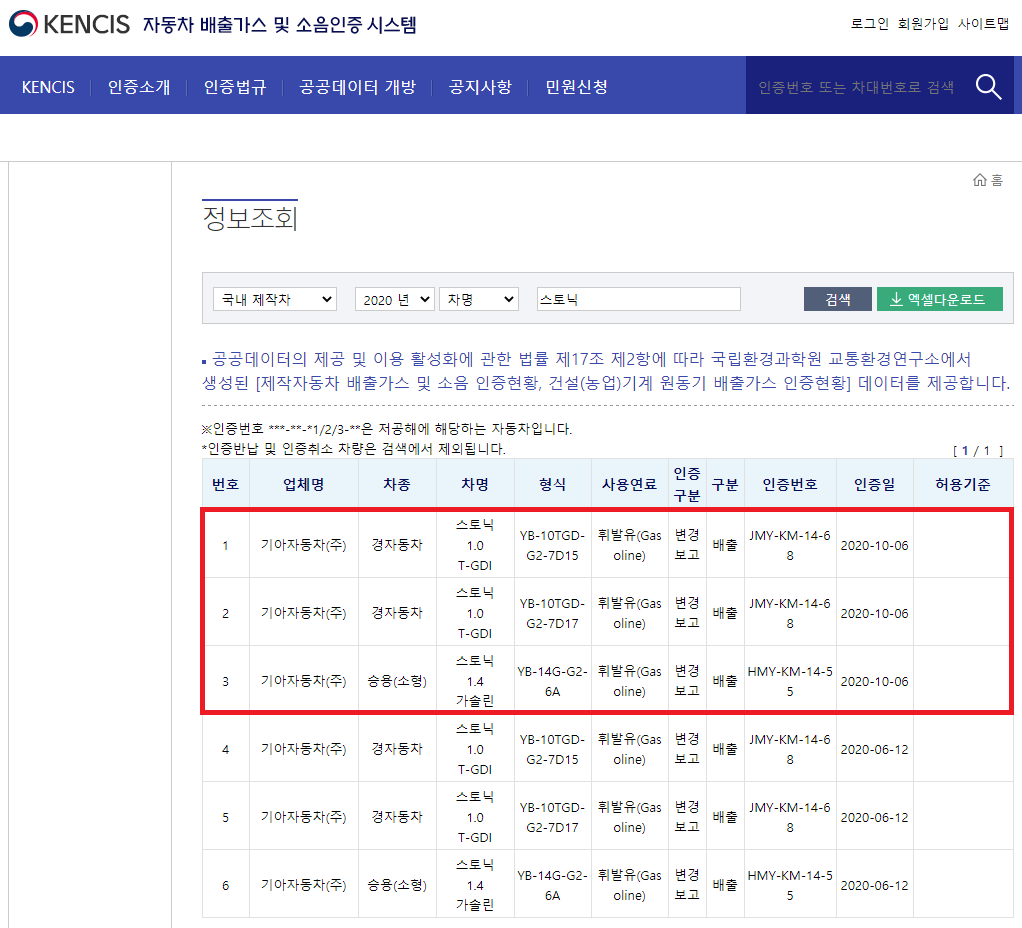Click row 1 형식 YB-10TGD-G2-7D15
Screen dimensions: 1022x928
click(553, 545)
